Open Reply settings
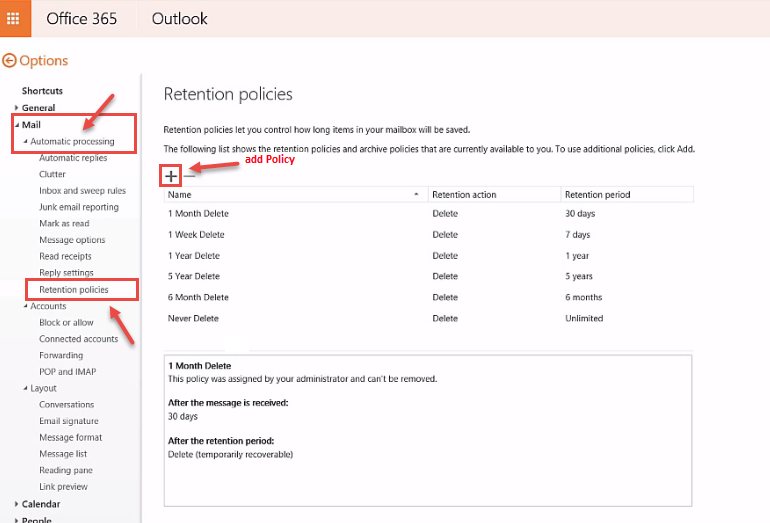 tap(66, 273)
